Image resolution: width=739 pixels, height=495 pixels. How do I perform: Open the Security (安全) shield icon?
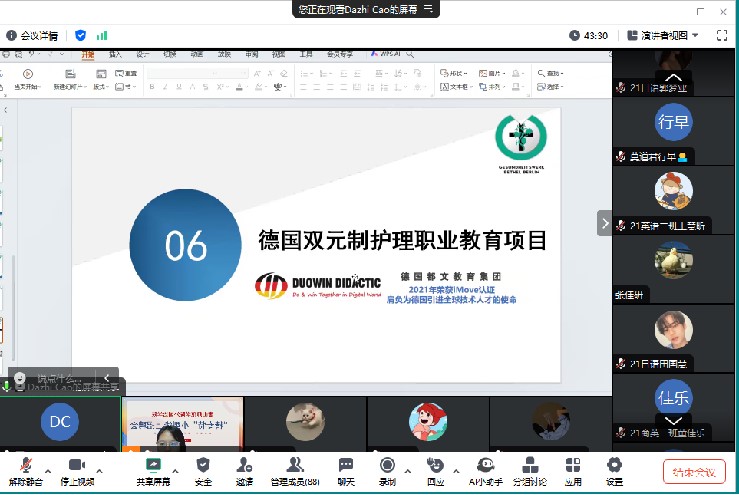point(203,466)
